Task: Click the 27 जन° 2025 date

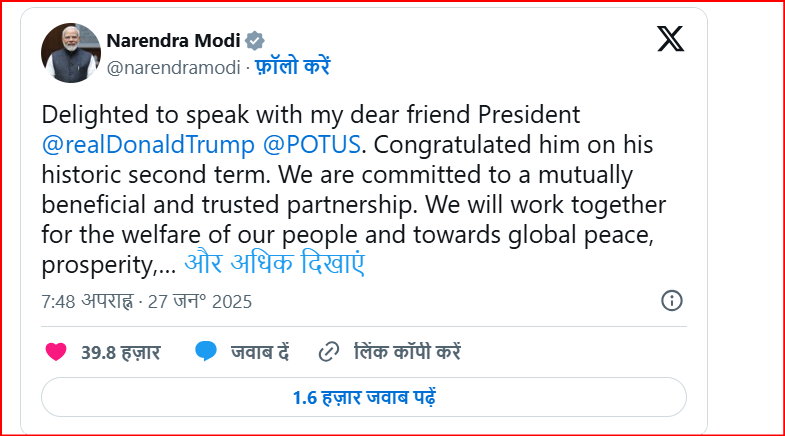Action: [198, 301]
